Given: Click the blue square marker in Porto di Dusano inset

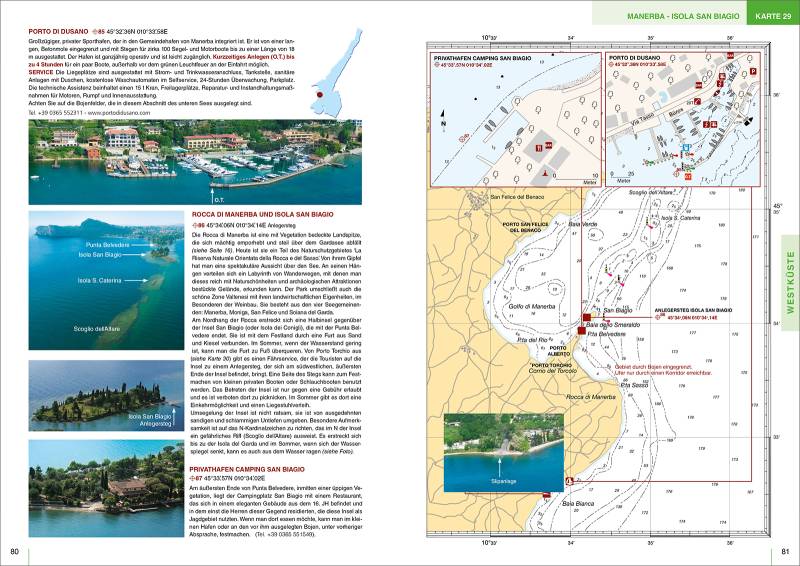Looking at the screenshot, I should click(686, 147).
